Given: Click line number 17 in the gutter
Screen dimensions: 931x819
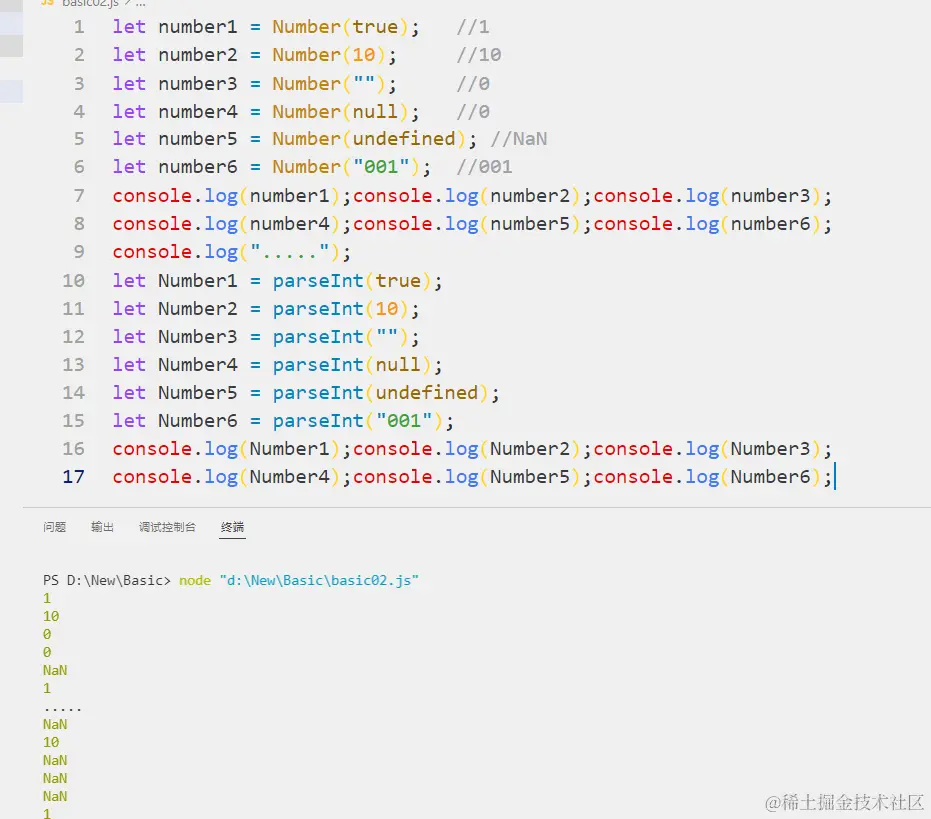Looking at the screenshot, I should coord(74,477).
